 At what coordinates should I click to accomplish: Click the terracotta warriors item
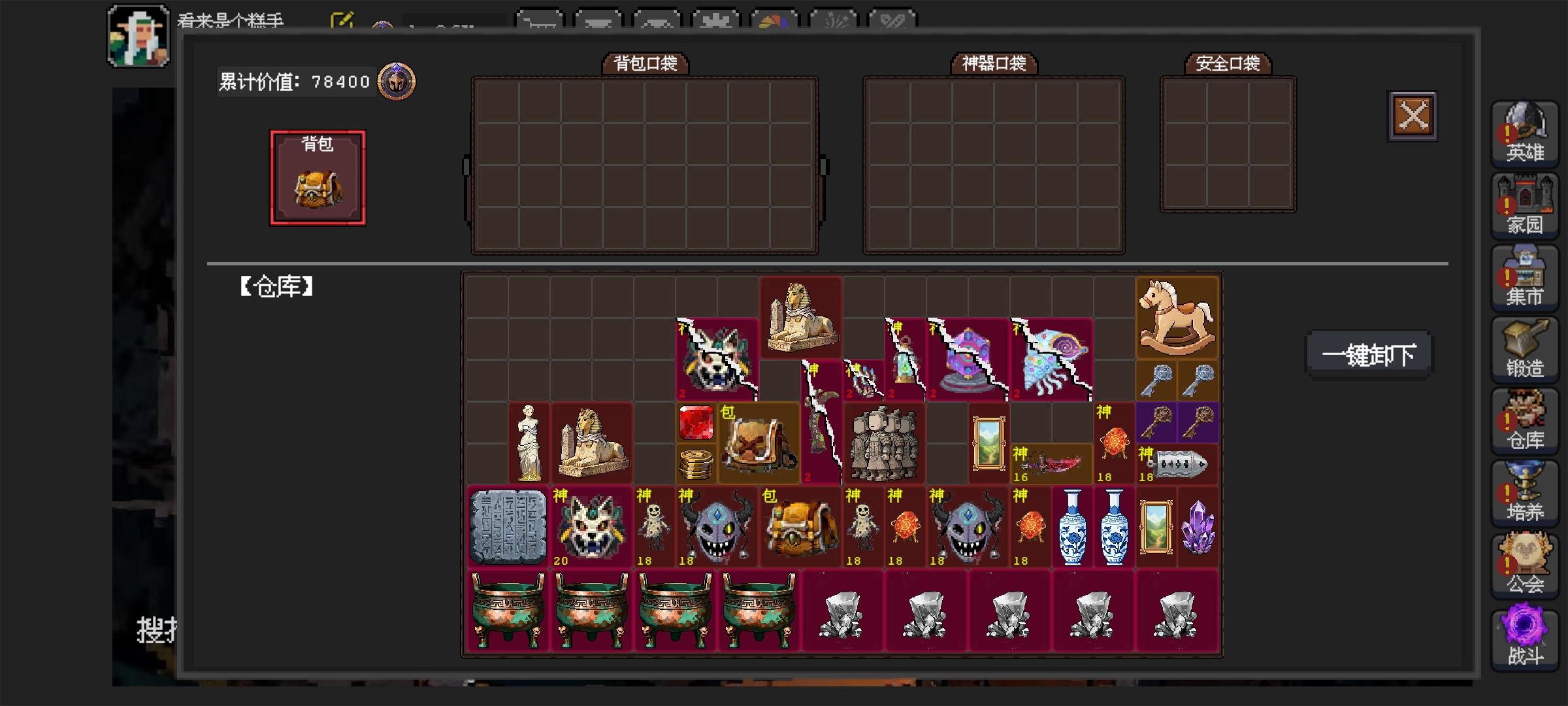pyautogui.click(x=884, y=443)
